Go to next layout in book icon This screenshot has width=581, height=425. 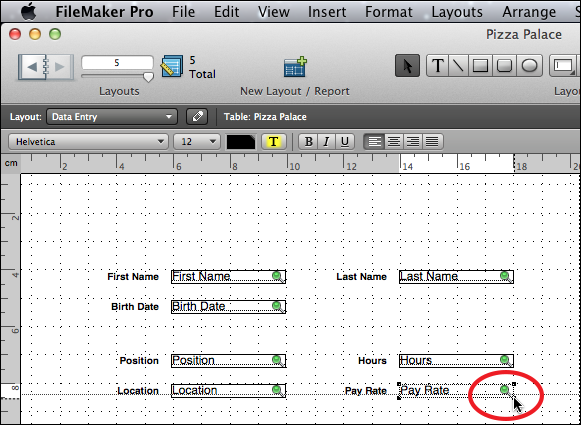point(60,67)
